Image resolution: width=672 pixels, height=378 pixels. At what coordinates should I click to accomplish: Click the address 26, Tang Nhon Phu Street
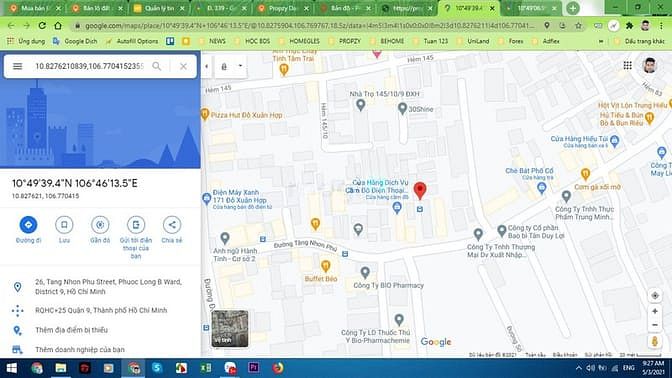(108, 287)
